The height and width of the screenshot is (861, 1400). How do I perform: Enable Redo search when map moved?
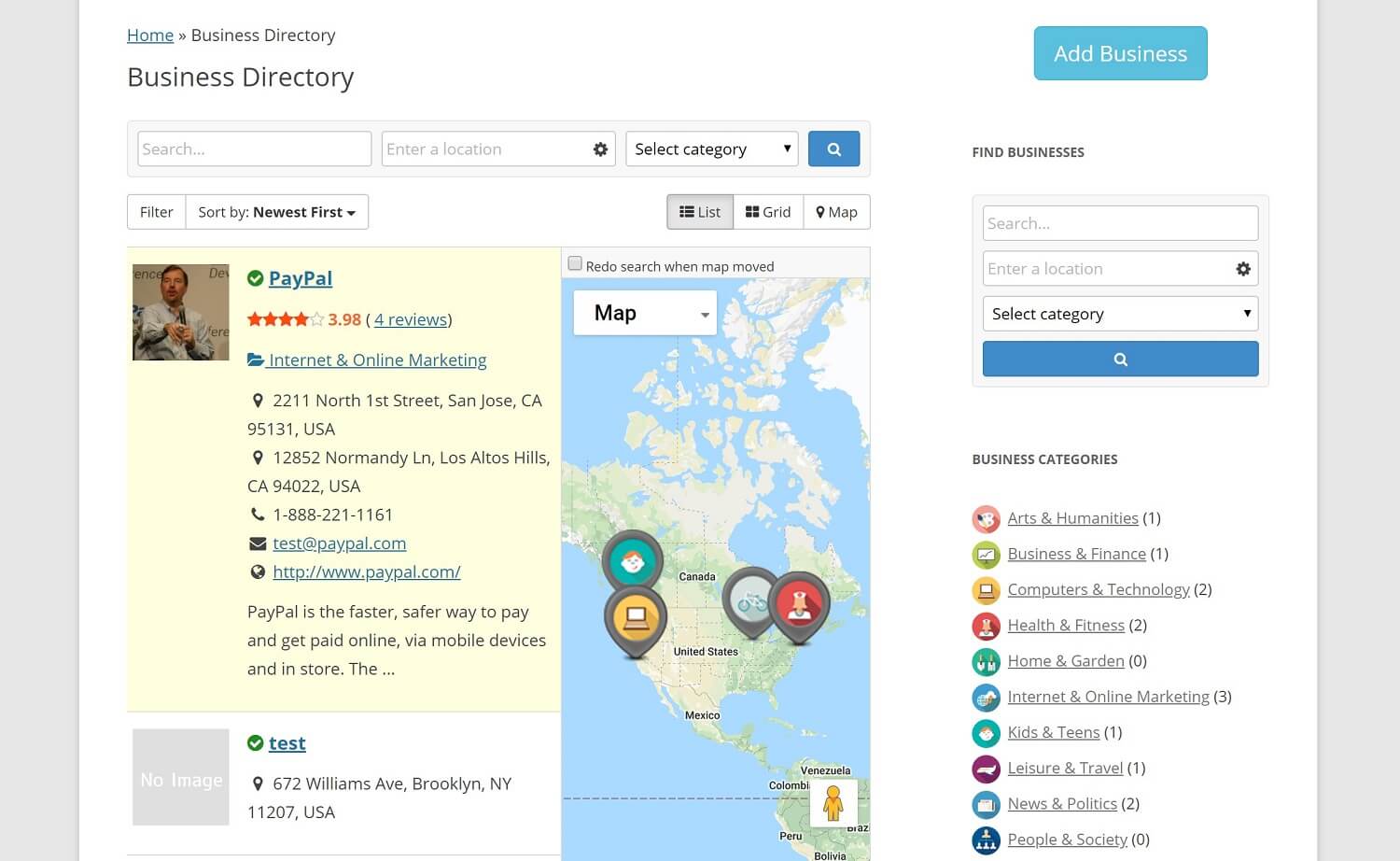click(x=575, y=262)
